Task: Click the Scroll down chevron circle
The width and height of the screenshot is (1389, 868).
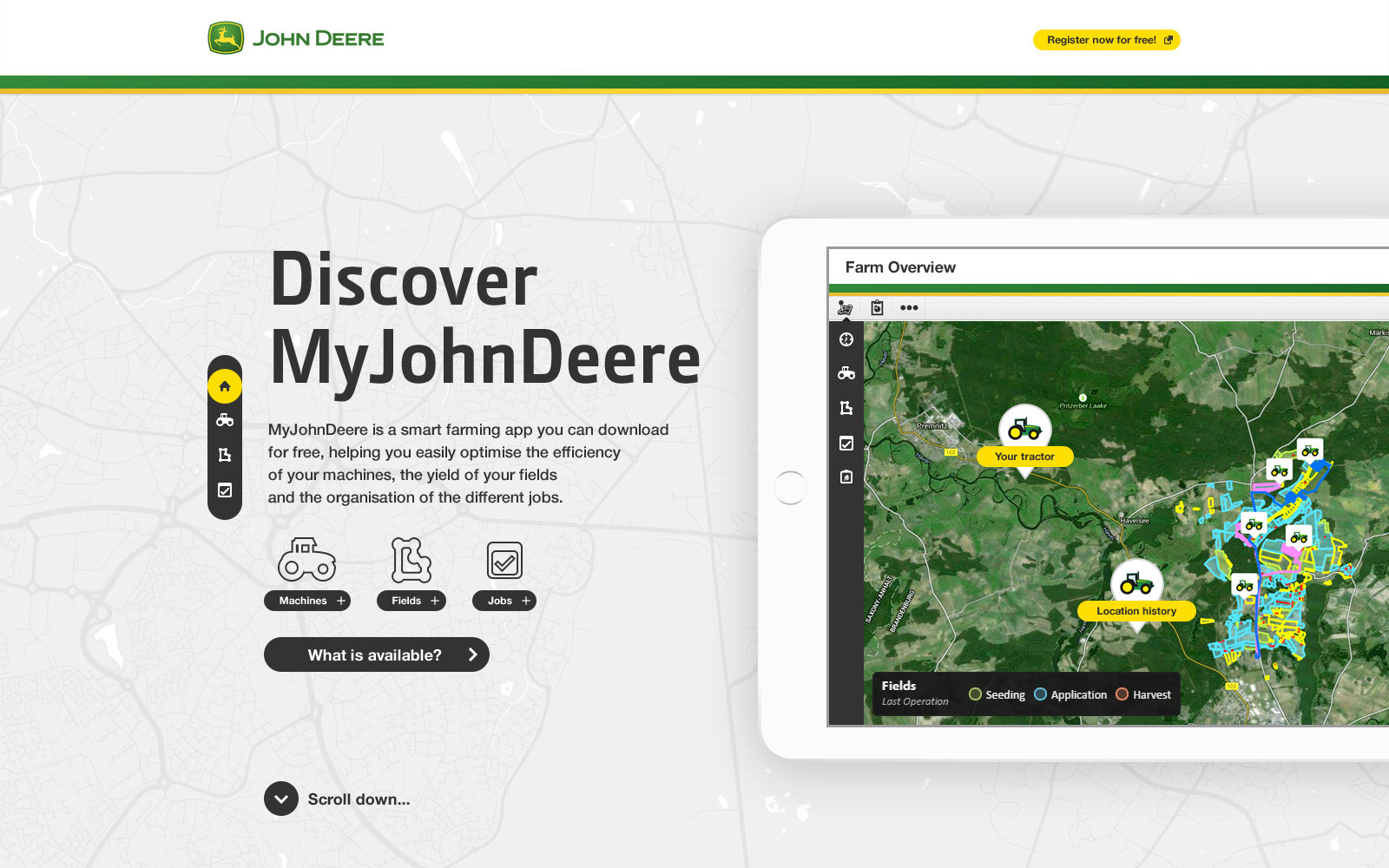Action: (281, 799)
